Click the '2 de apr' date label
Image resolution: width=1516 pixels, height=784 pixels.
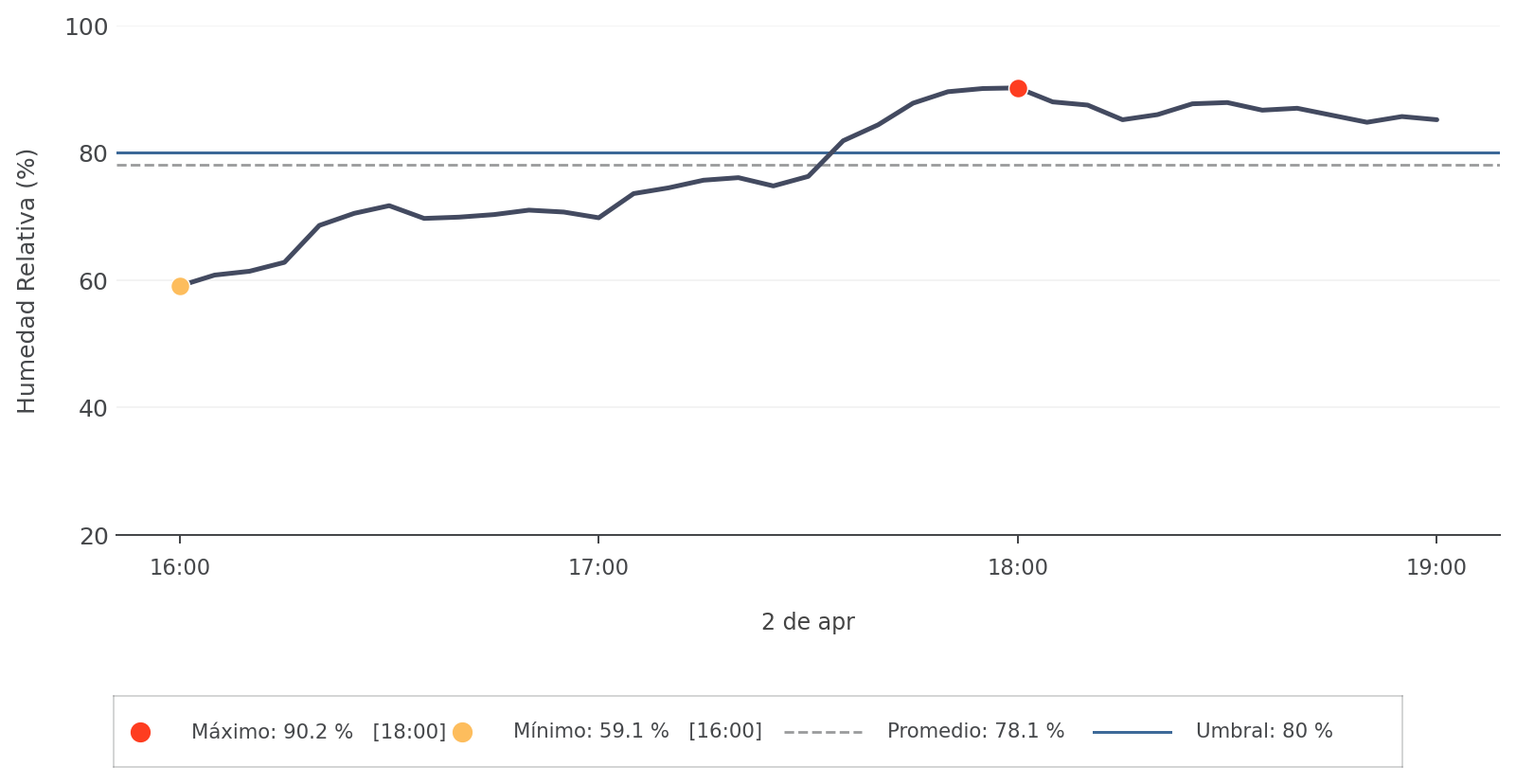click(x=808, y=622)
